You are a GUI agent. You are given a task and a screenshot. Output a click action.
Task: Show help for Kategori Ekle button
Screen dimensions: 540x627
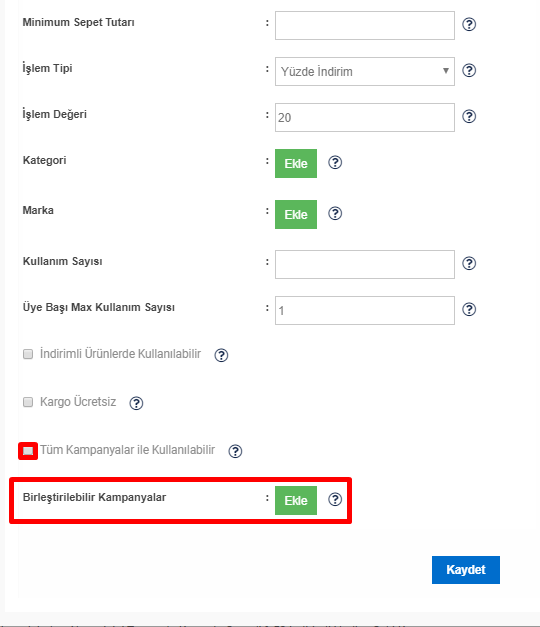(335, 162)
